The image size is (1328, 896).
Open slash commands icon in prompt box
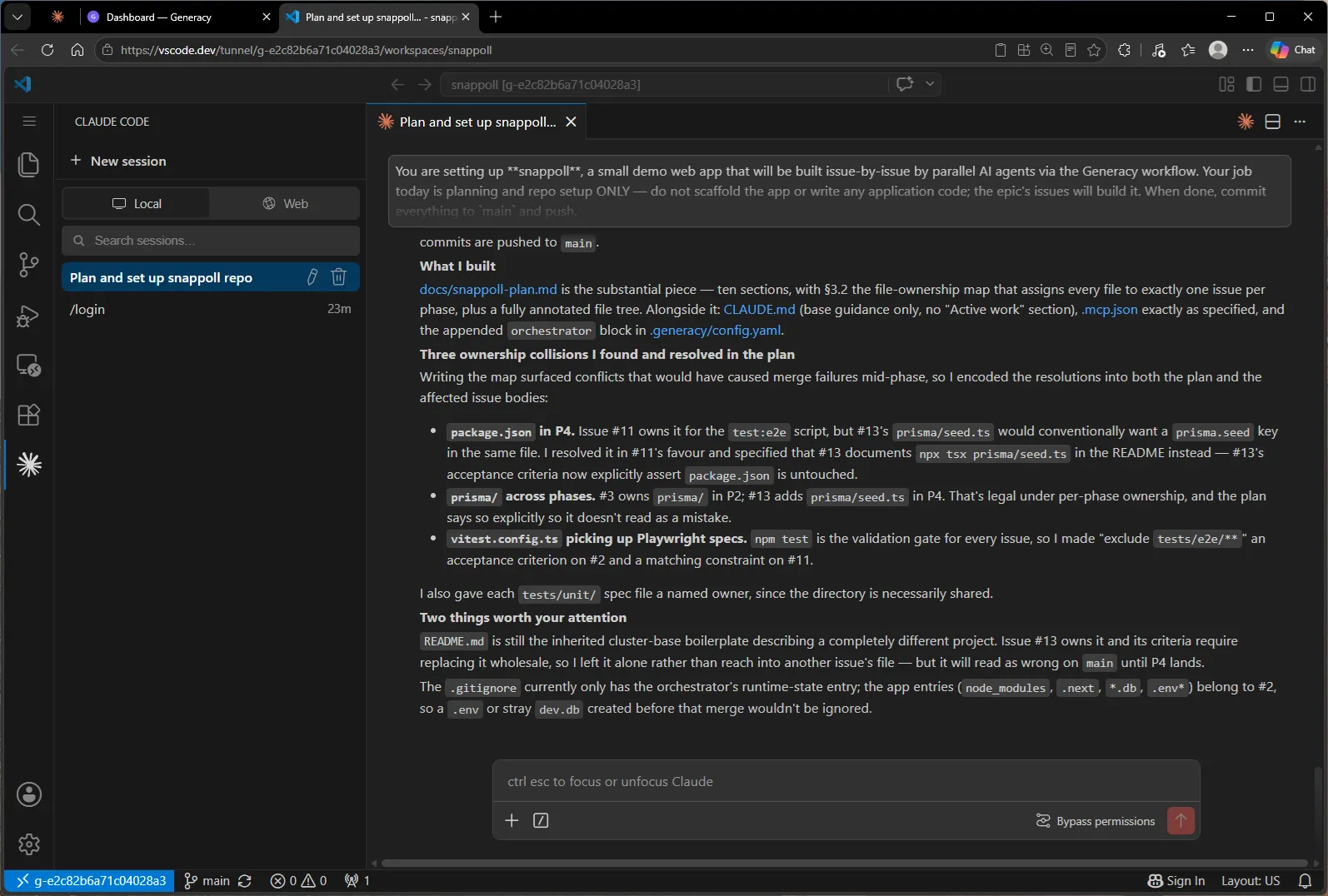(x=541, y=820)
